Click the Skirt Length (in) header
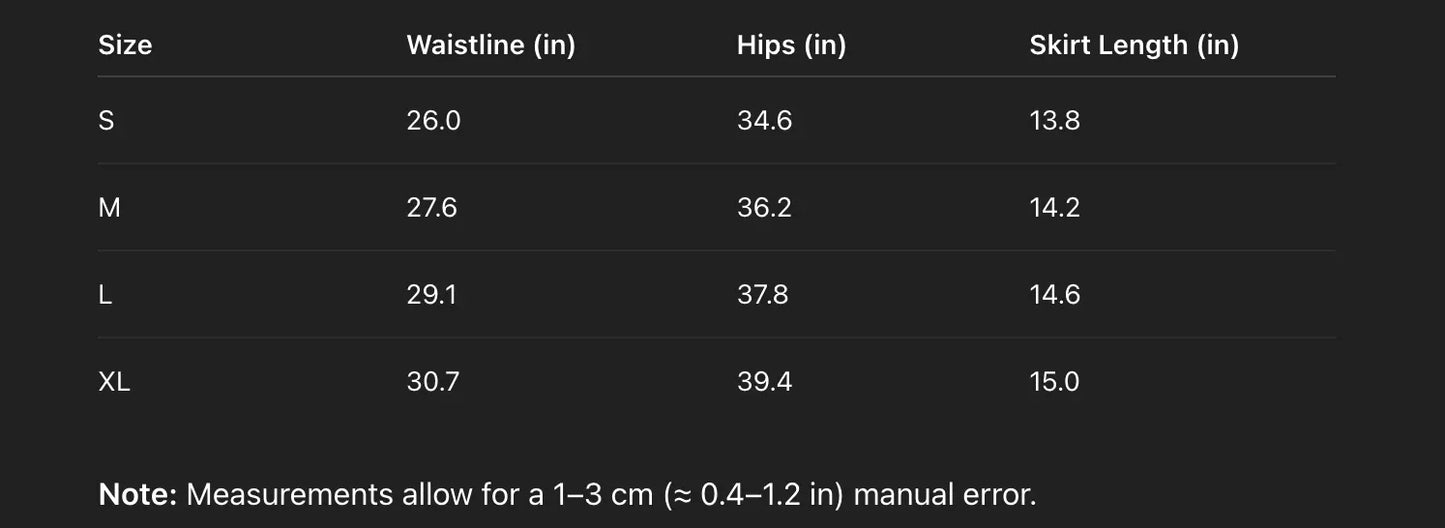 pyautogui.click(x=1134, y=45)
